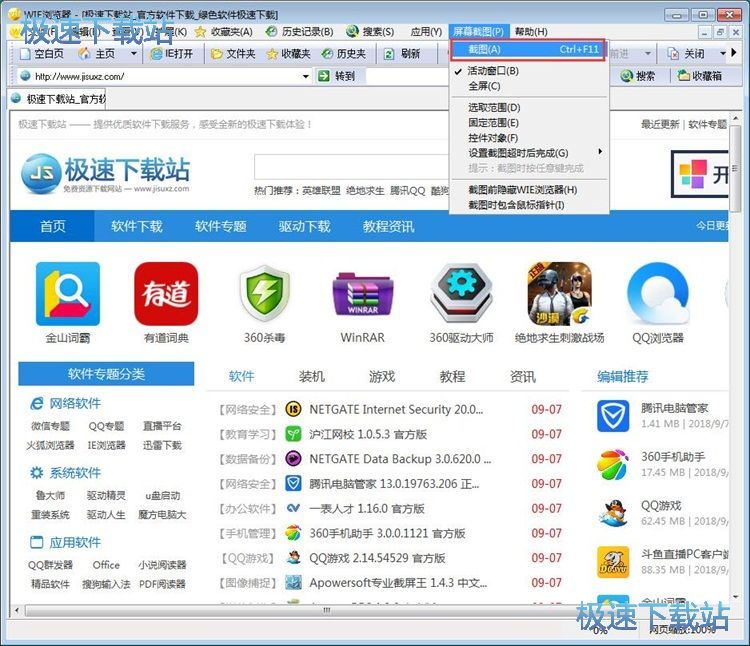The height and width of the screenshot is (646, 750).
Task: Click the 关闭 close tab toolbar button
Action: (x=686, y=54)
